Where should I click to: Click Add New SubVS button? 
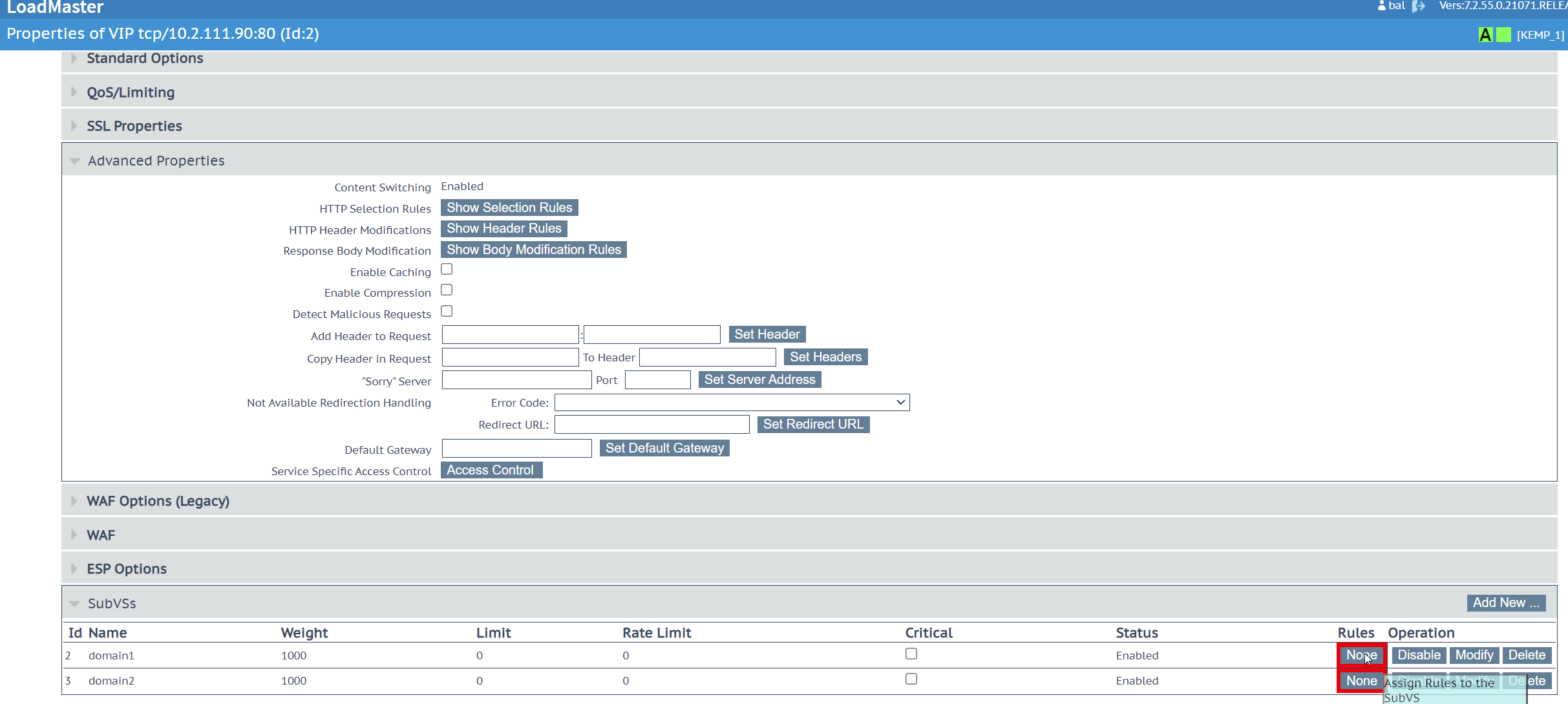point(1506,603)
